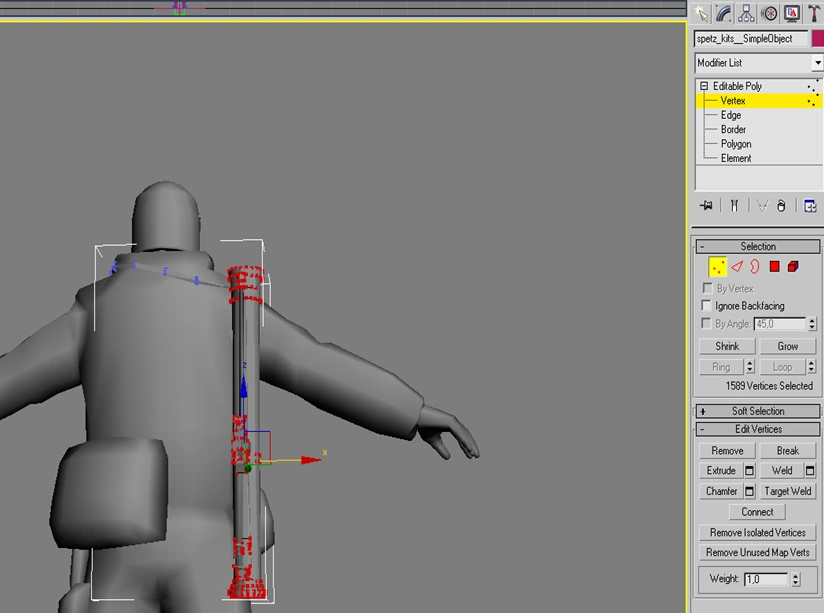Click the Element selection mode icon
The image size is (824, 613).
click(793, 267)
